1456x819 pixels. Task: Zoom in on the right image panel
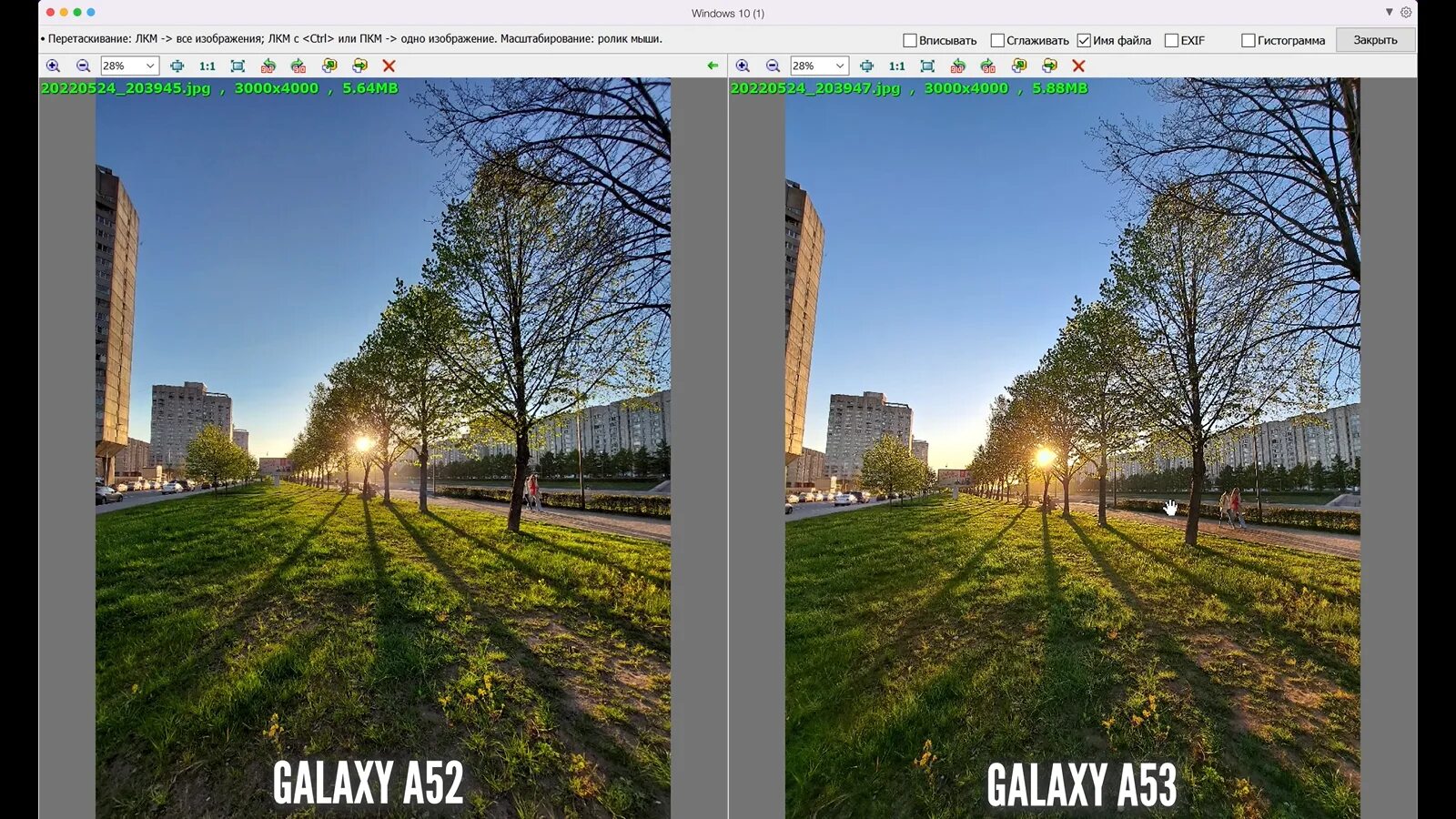click(743, 66)
